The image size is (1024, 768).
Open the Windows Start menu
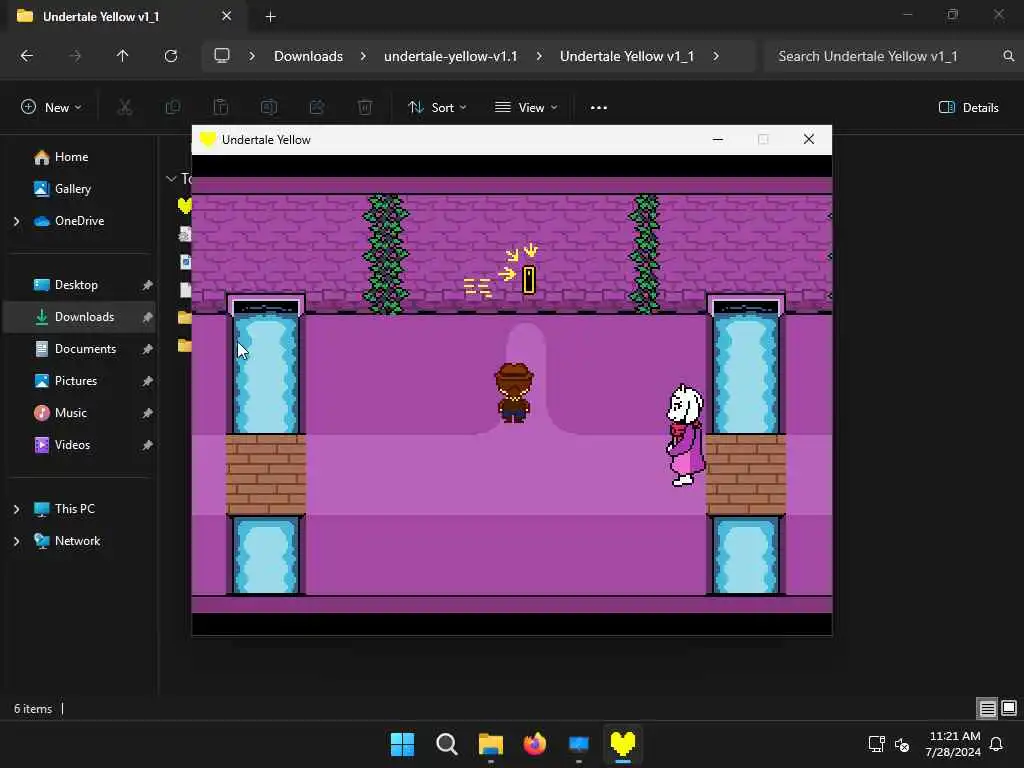(x=402, y=744)
